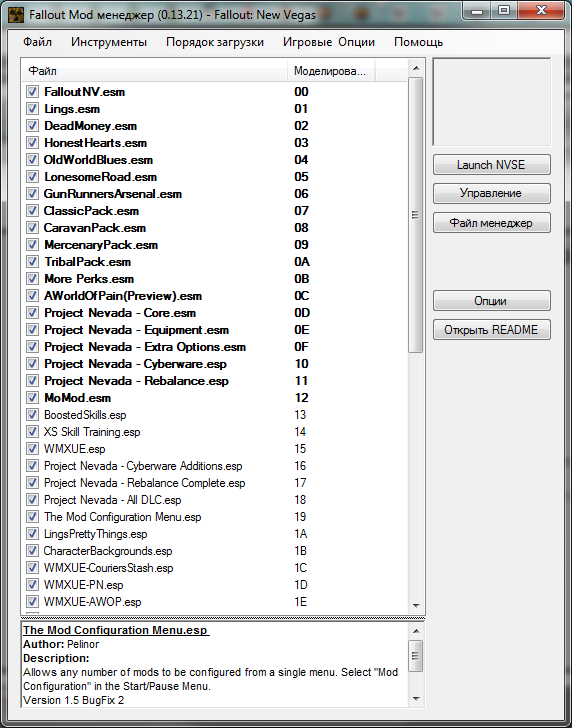Uncheck OldWorldBlues.esm checkbox
The image size is (572, 728).
point(32,160)
